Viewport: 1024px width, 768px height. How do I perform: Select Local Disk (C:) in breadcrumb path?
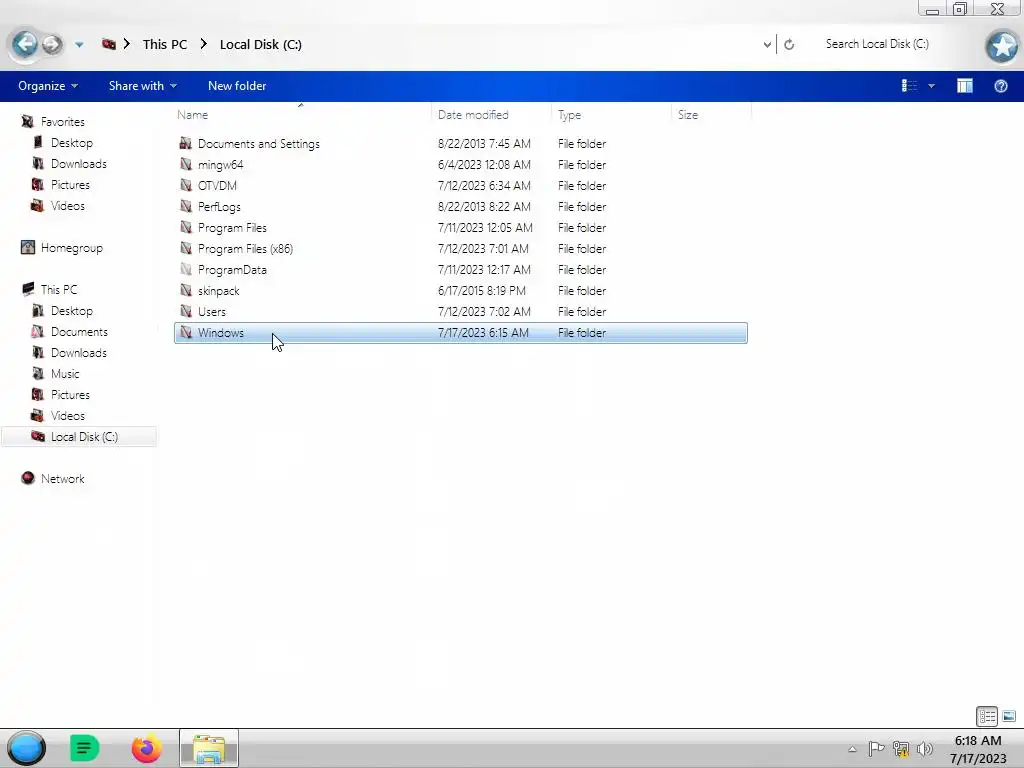click(261, 44)
